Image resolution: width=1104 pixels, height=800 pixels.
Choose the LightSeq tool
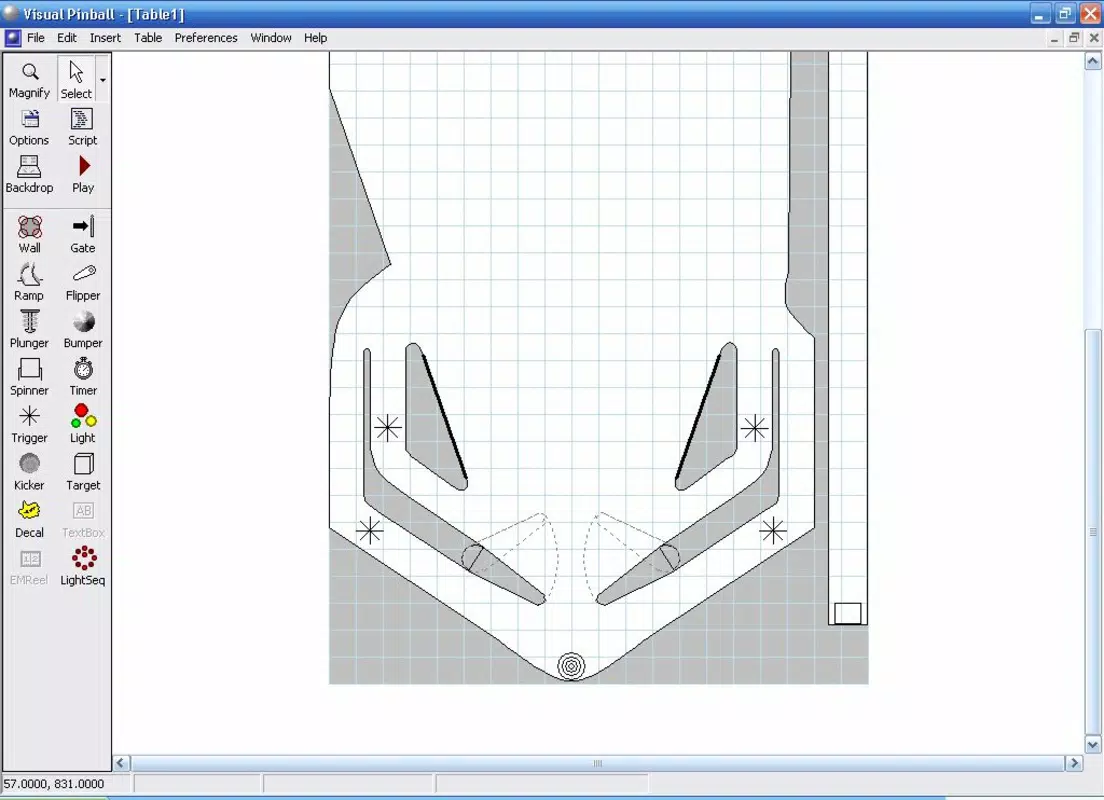tap(82, 567)
